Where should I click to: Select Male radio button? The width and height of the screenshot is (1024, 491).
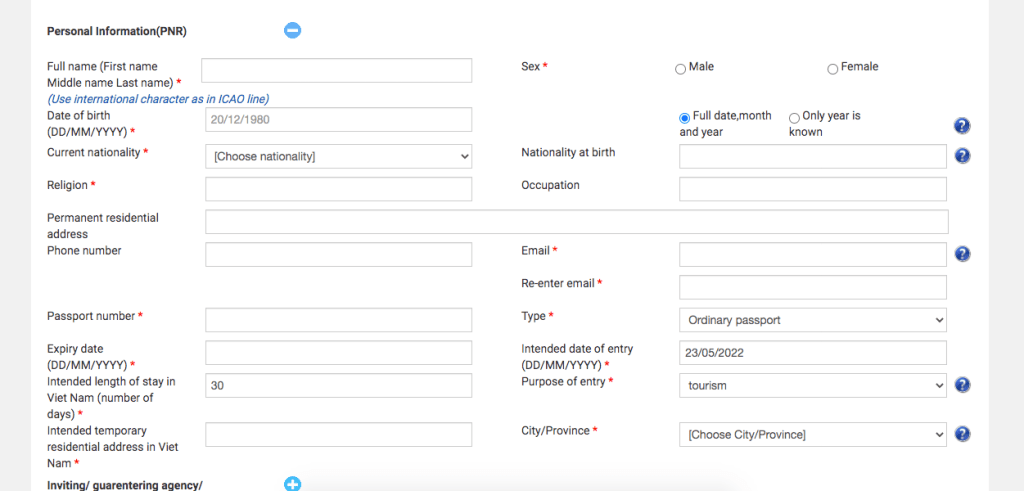point(681,69)
